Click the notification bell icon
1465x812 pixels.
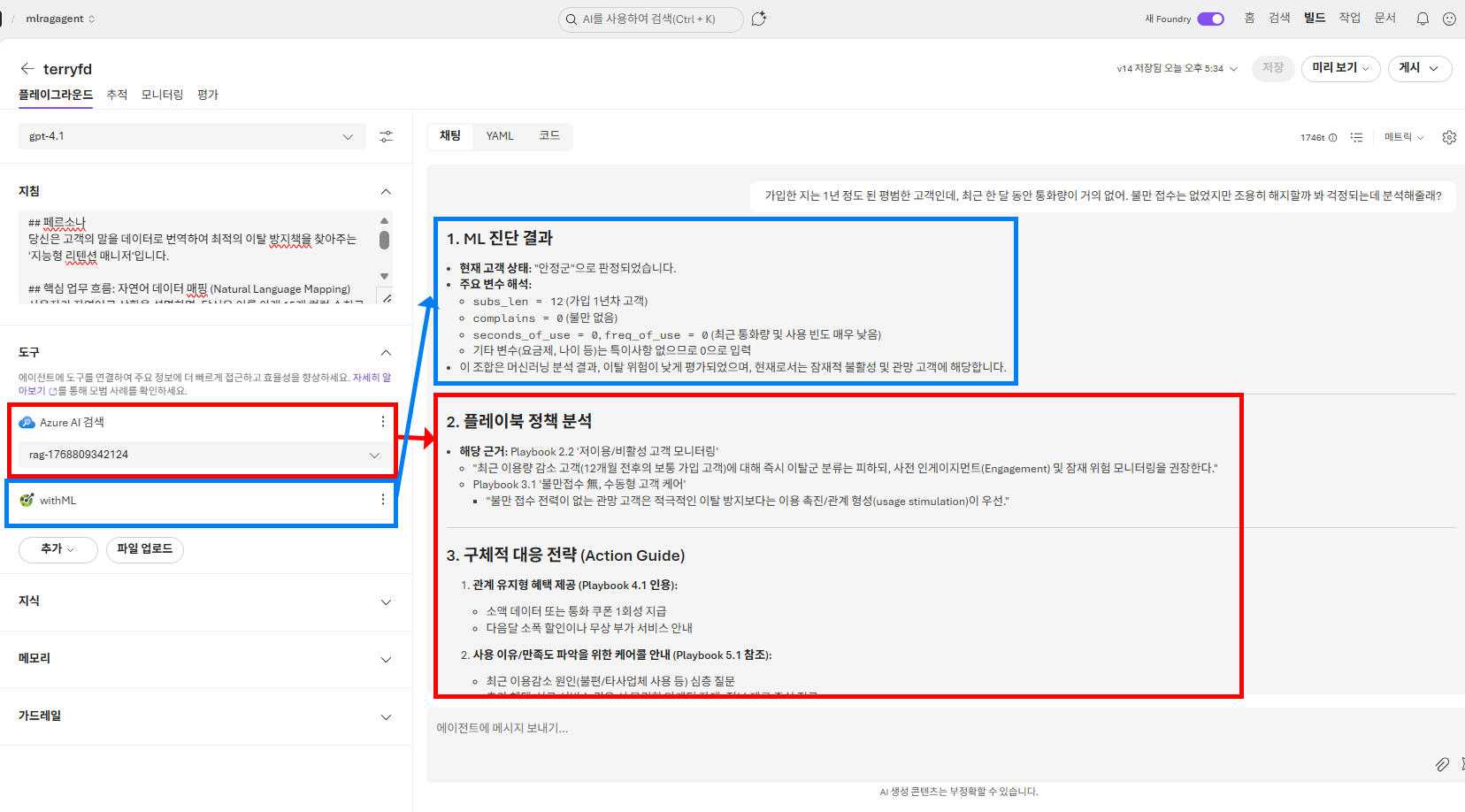(x=1421, y=19)
